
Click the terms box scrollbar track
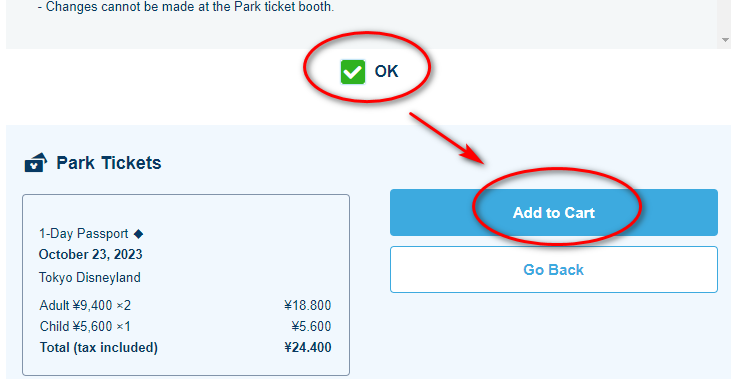pos(724,17)
